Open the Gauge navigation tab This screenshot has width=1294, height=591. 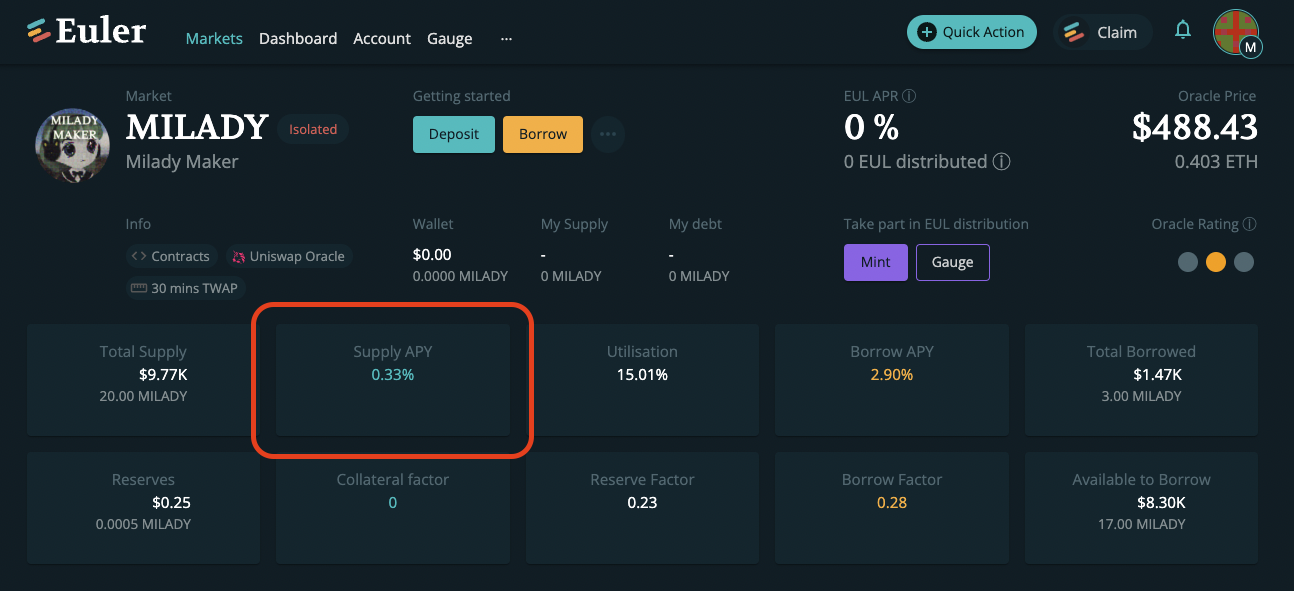coord(450,39)
